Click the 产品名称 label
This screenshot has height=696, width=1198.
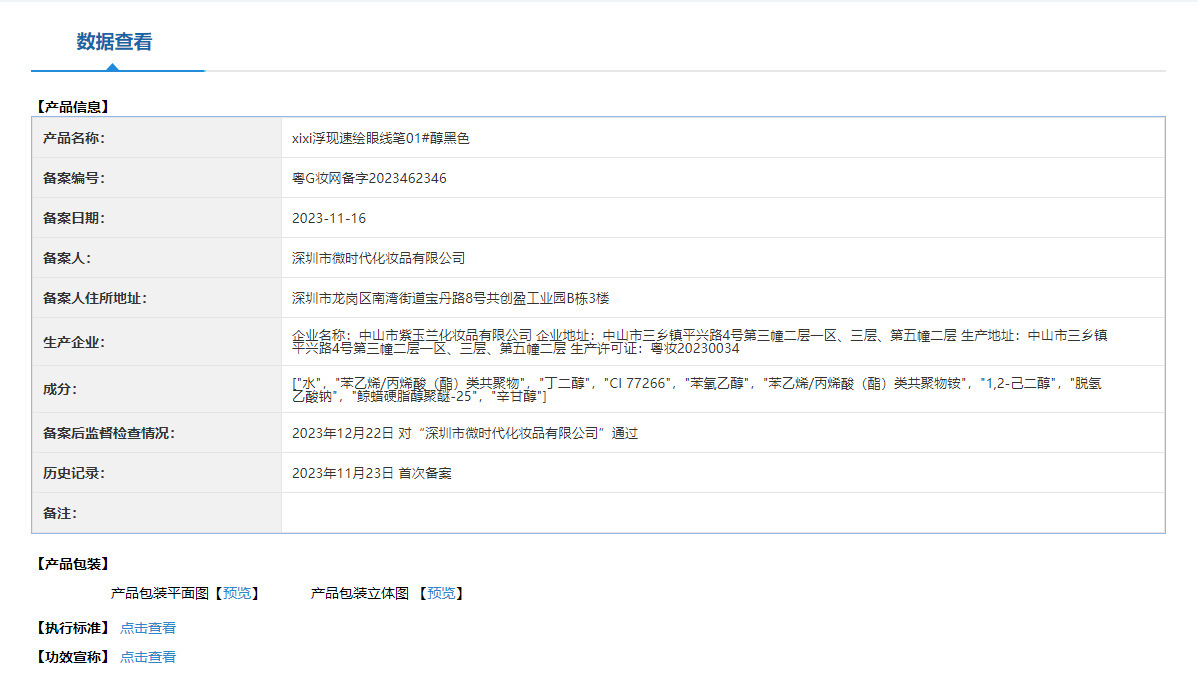click(73, 138)
